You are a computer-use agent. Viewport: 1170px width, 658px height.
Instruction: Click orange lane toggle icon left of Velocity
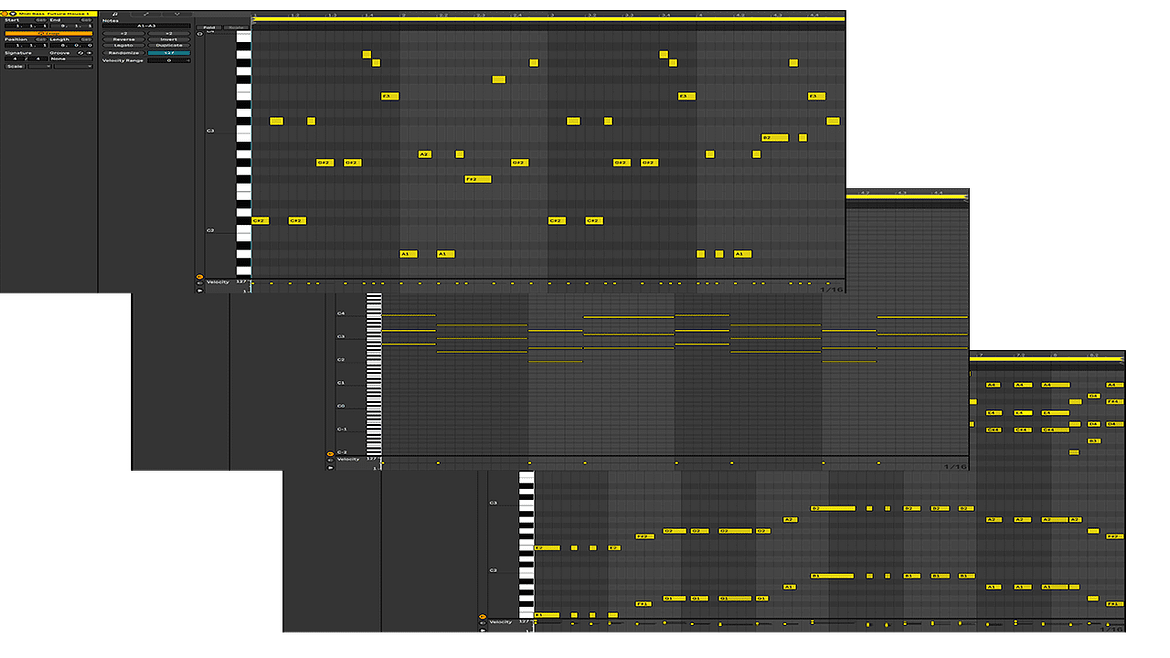tap(199, 277)
